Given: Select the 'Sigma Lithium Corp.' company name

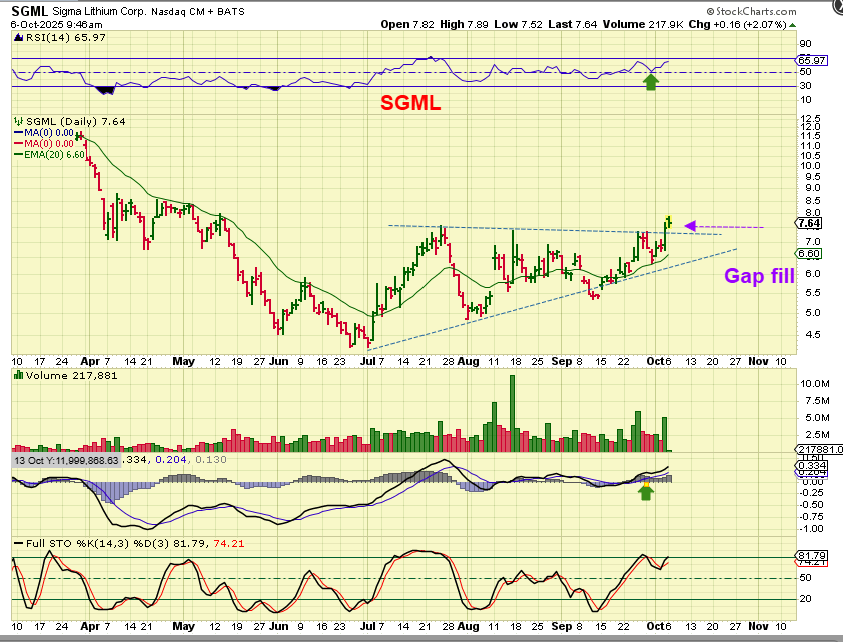Looking at the screenshot, I should point(99,11).
